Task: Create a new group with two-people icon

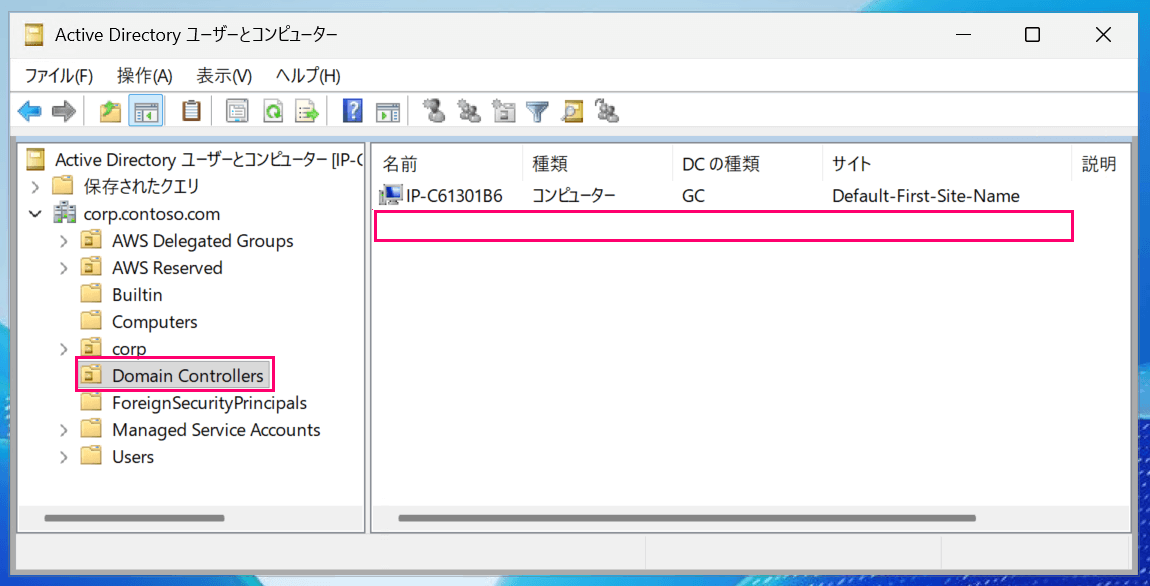Action: [x=469, y=111]
